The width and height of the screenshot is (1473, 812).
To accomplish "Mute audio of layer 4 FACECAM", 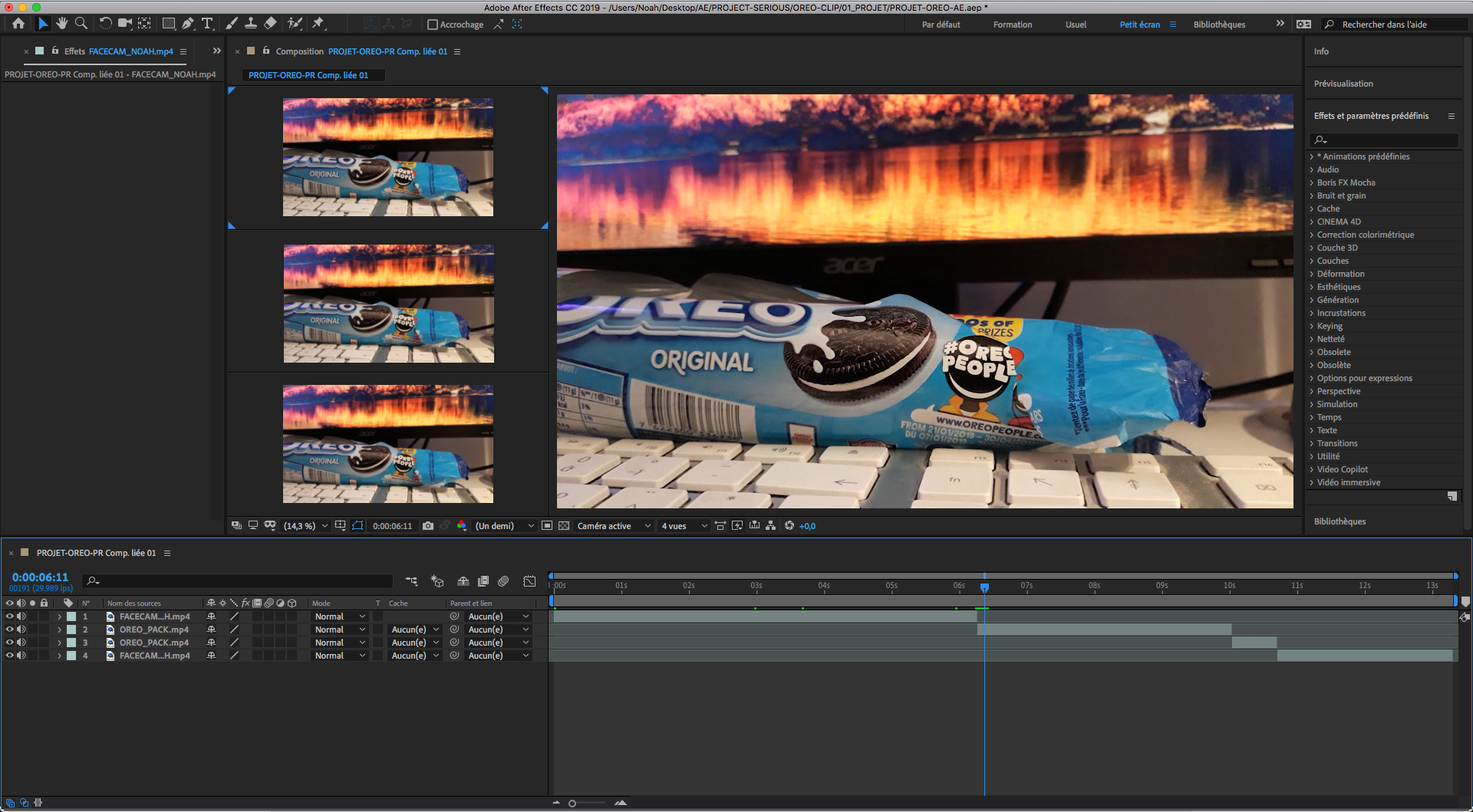I will point(21,656).
